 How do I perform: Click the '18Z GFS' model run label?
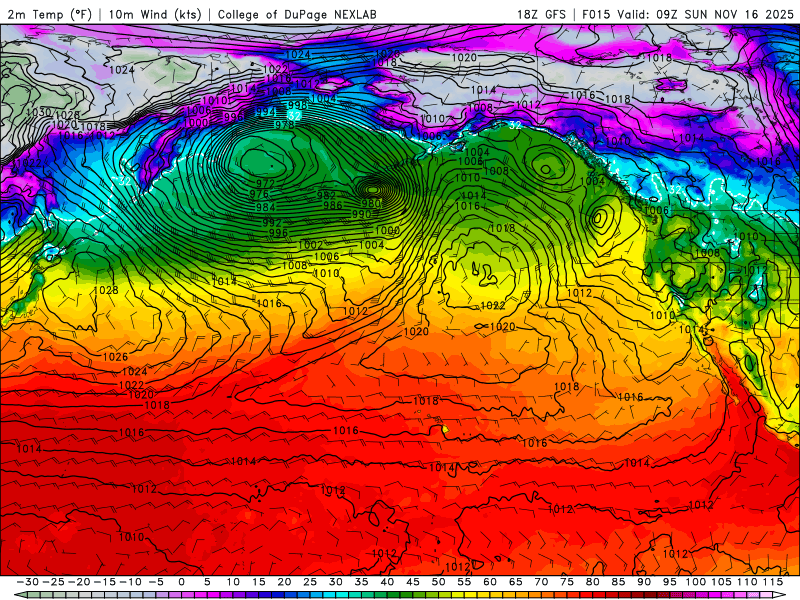pos(541,14)
